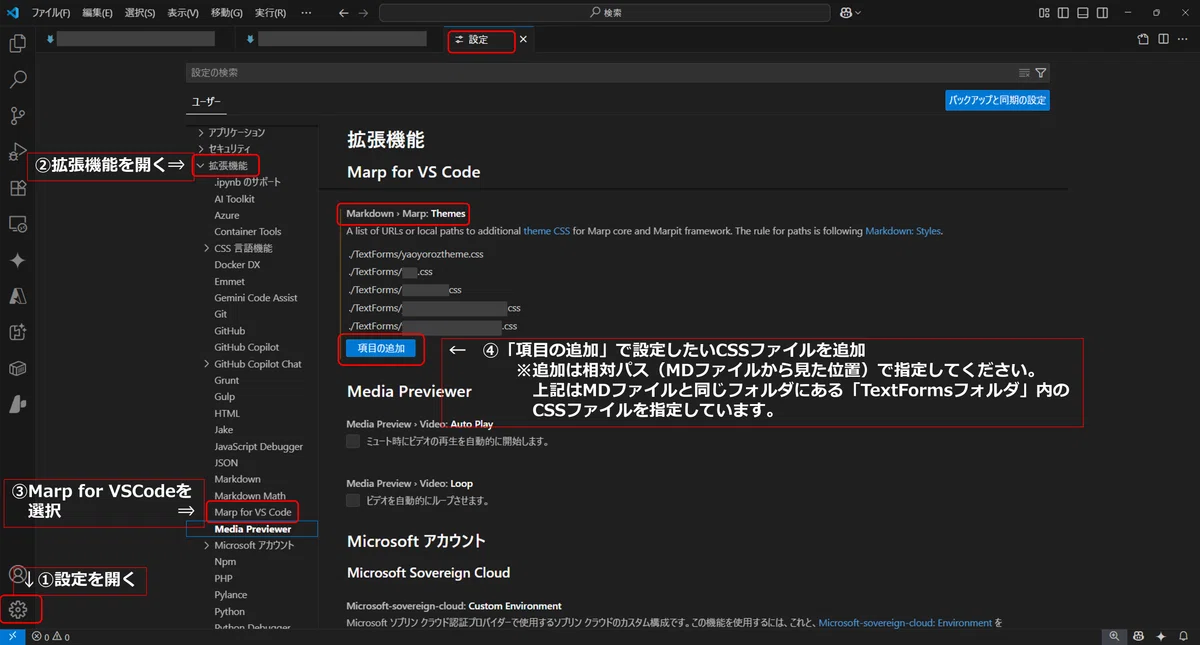The image size is (1200, 645).
Task: Open the ファイル(F) menu
Action: pos(51,13)
